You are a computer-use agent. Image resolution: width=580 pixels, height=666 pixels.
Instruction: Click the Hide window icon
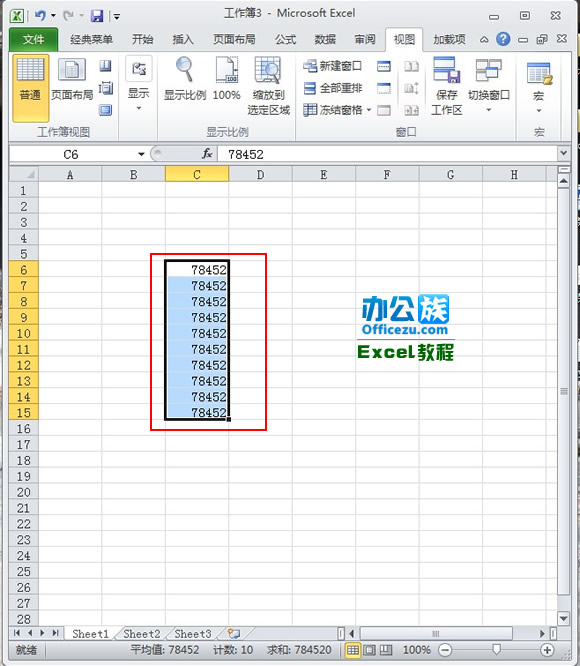(x=384, y=88)
